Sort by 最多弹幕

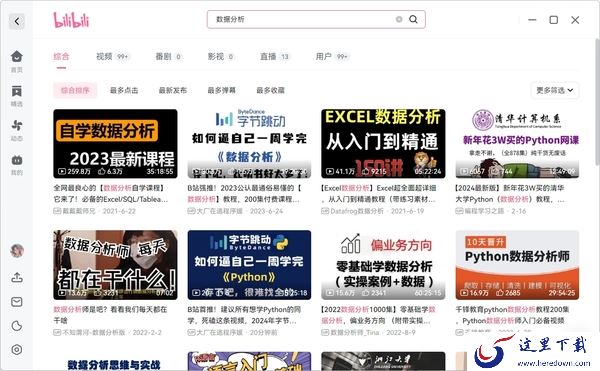(222, 90)
